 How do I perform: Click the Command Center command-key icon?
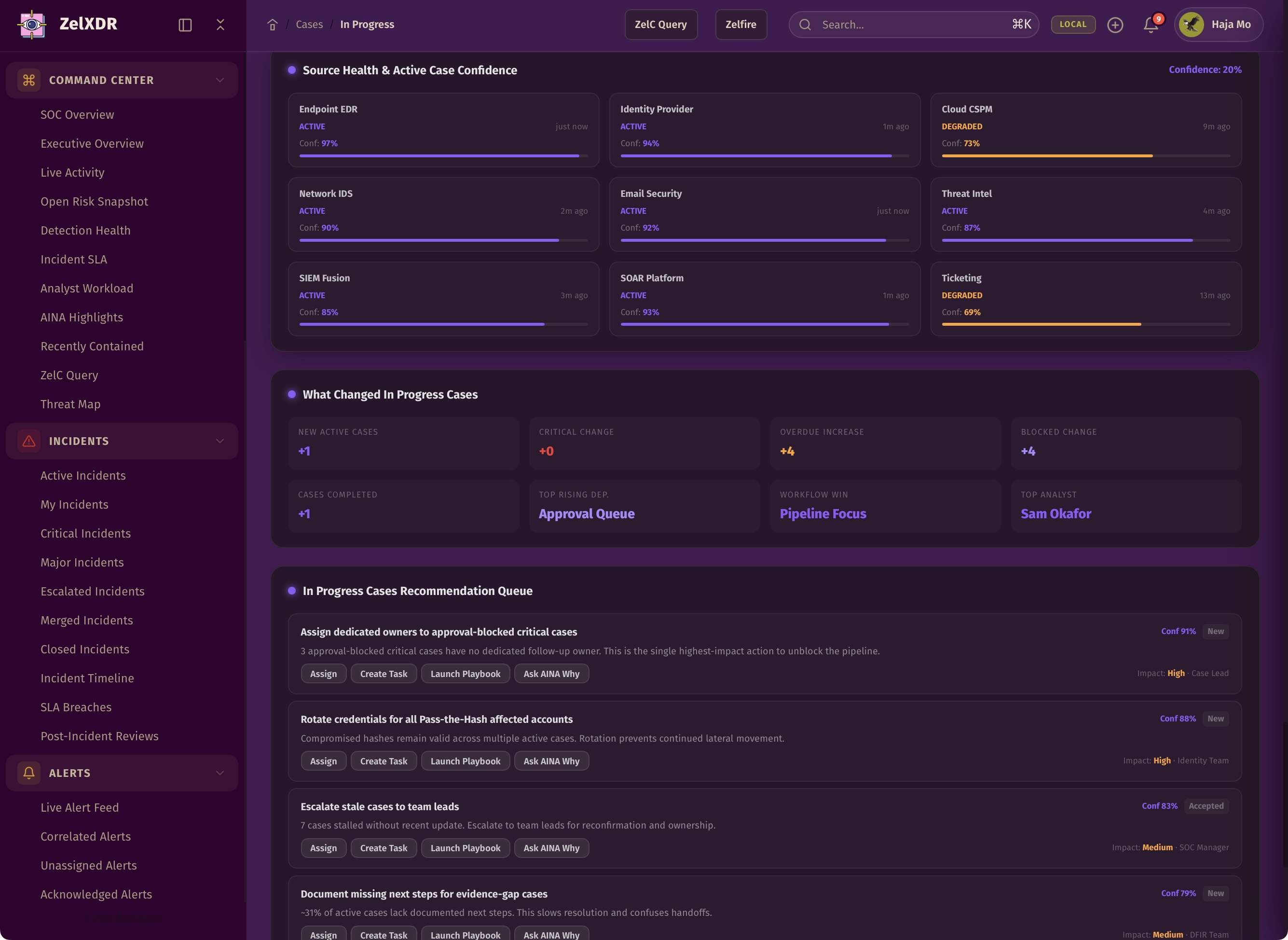(29, 80)
